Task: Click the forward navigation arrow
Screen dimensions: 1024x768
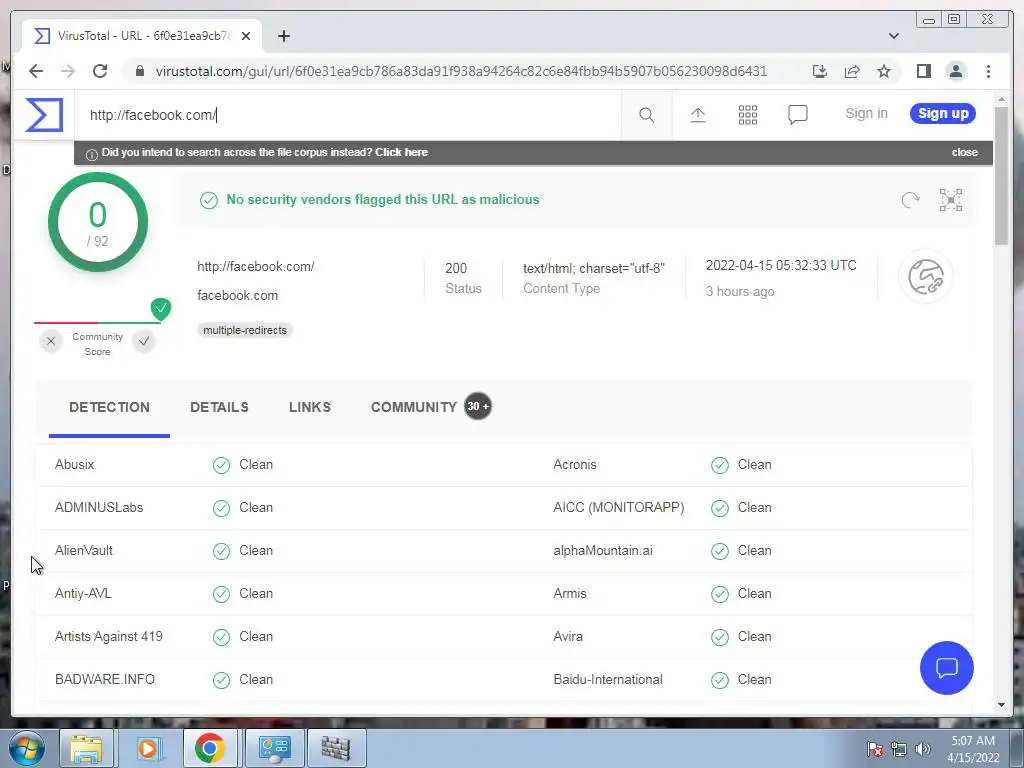Action: pyautogui.click(x=68, y=71)
